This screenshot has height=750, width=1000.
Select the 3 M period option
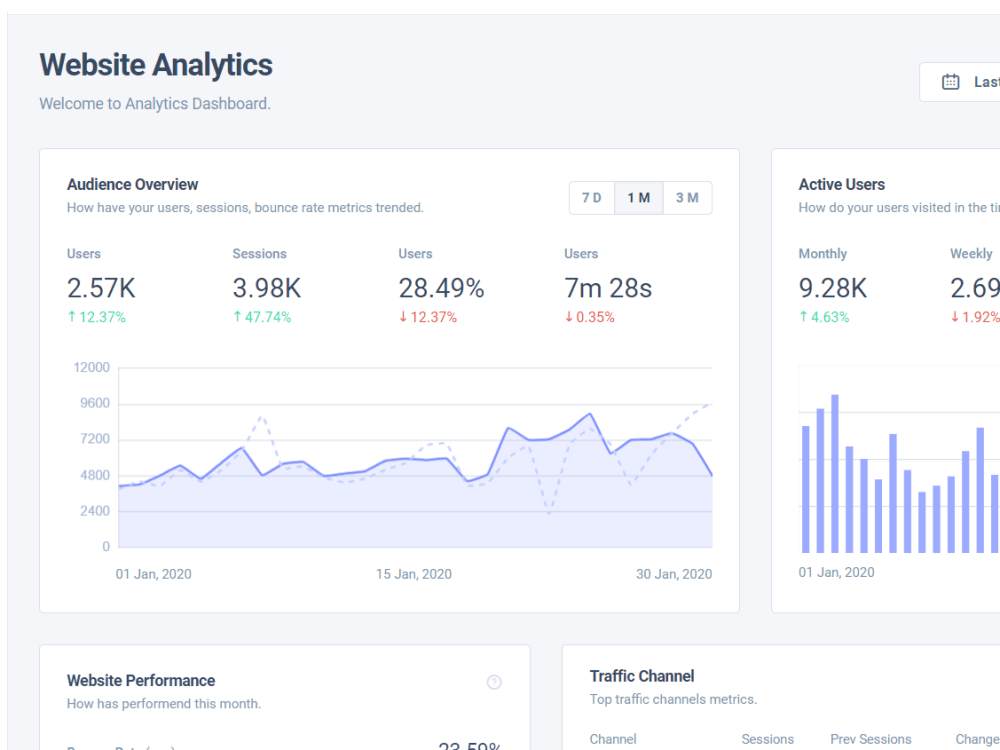click(687, 198)
